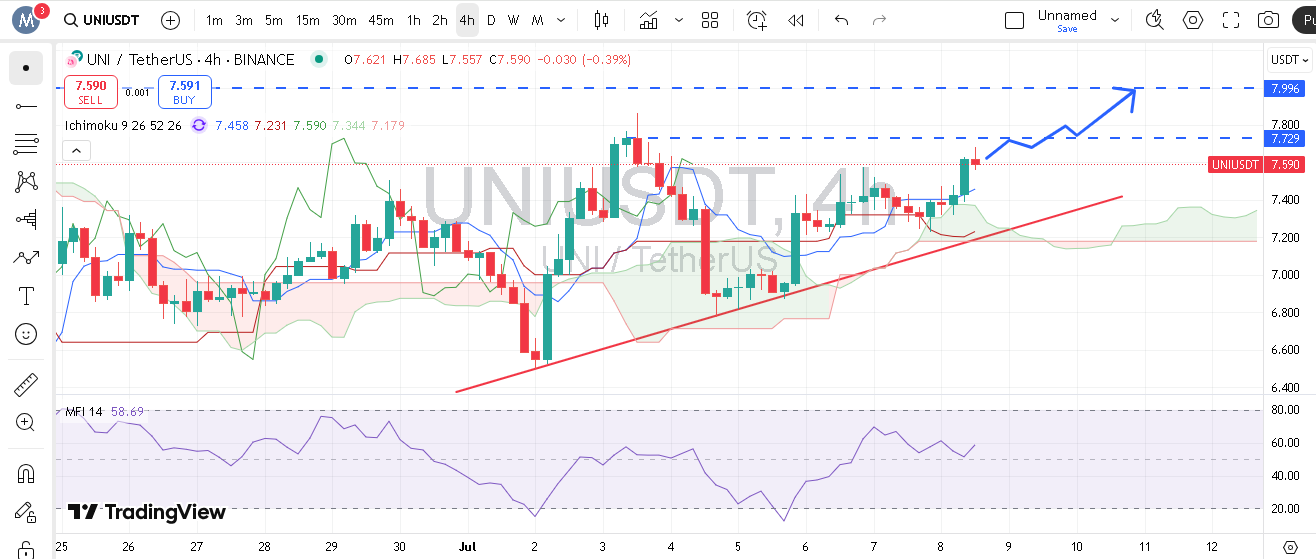
Task: Click the UNI / TetherUS symbol title
Action: (188, 60)
